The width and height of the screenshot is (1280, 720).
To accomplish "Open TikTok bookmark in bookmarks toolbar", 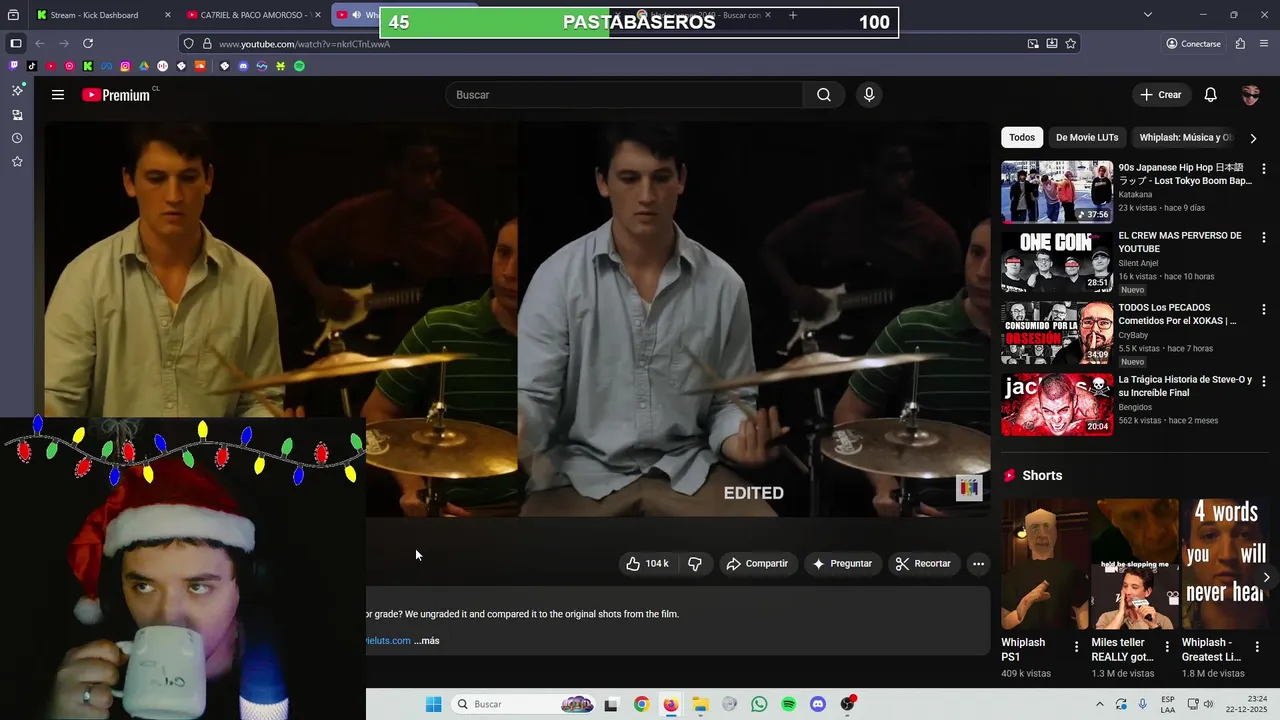I will [x=32, y=66].
